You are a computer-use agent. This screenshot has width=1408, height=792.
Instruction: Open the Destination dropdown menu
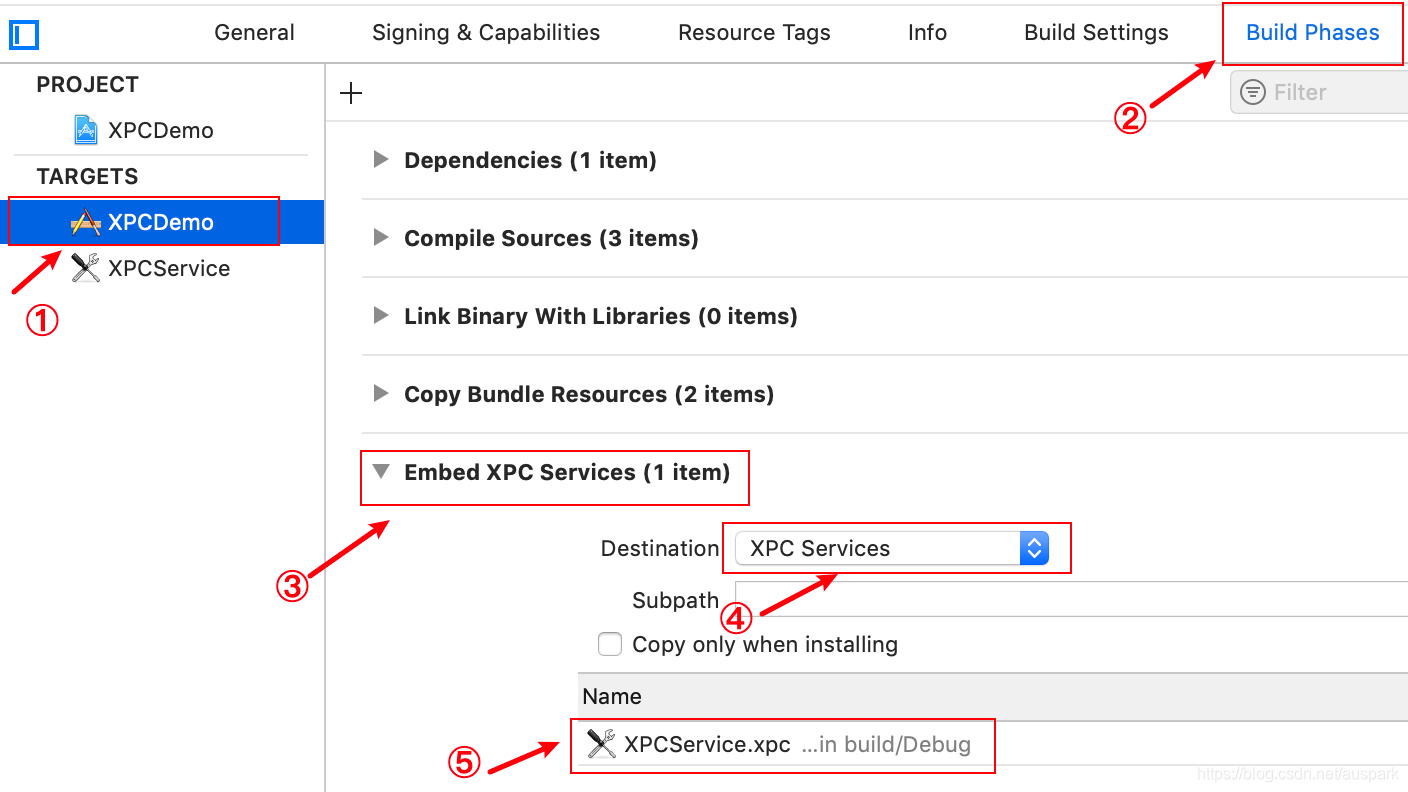pos(892,548)
